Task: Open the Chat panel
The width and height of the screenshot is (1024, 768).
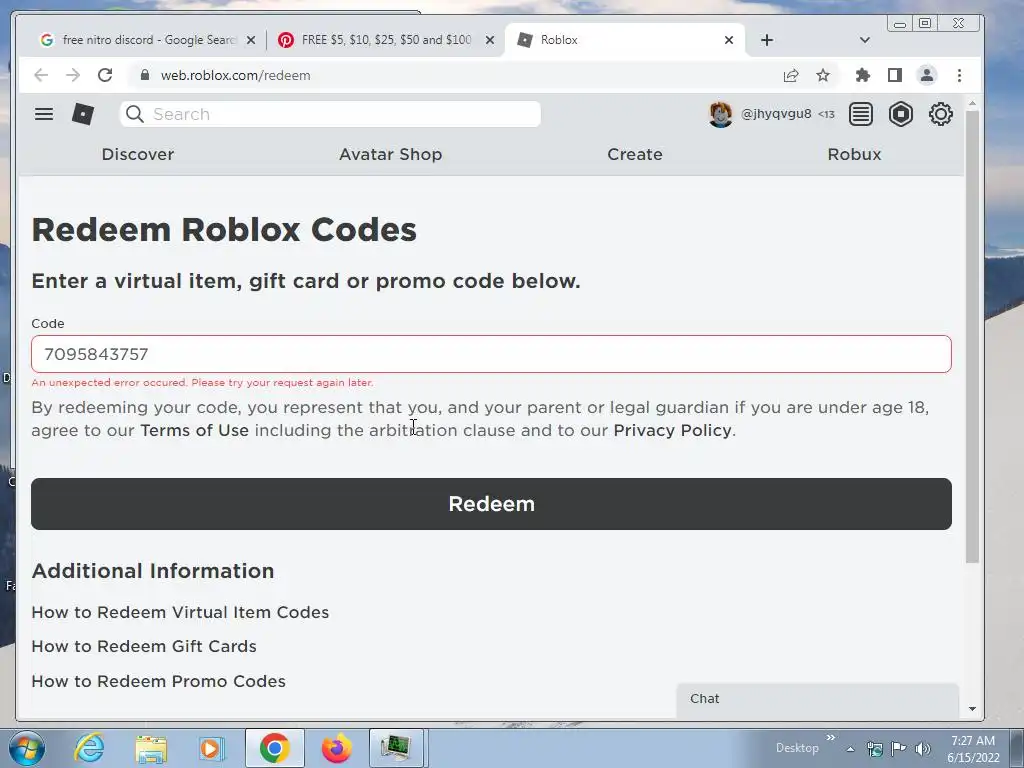Action: point(818,699)
